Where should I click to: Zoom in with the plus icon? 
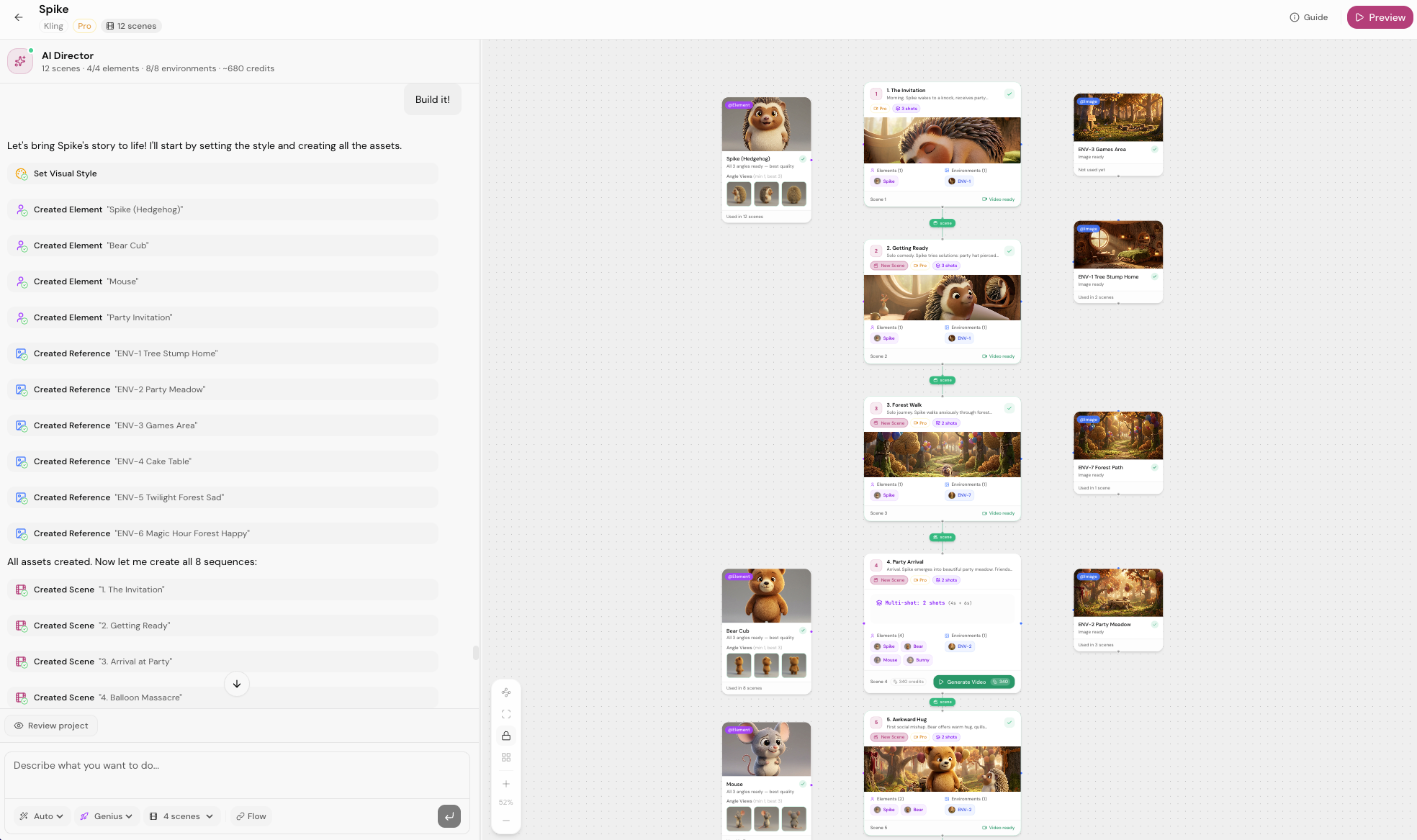[506, 784]
